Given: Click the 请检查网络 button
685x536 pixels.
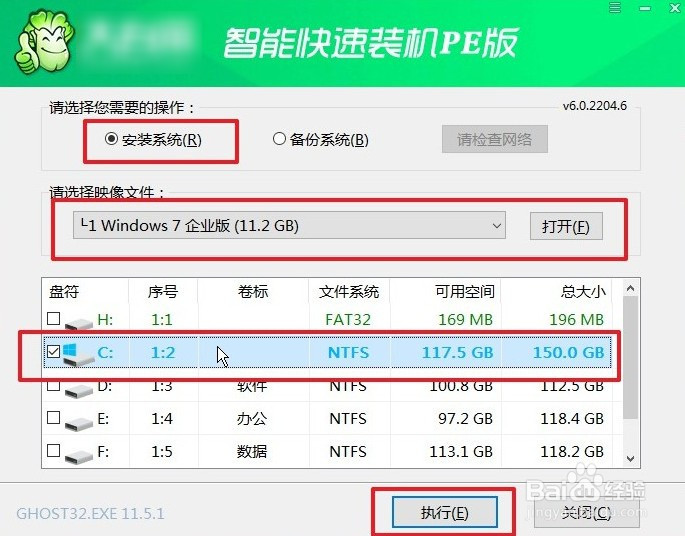Looking at the screenshot, I should click(x=495, y=139).
